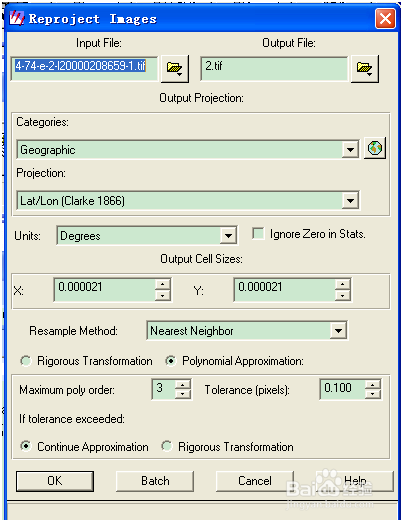Viewport: 403px width, 522px height.
Task: Click the Maximum poly order field
Action: click(x=164, y=389)
